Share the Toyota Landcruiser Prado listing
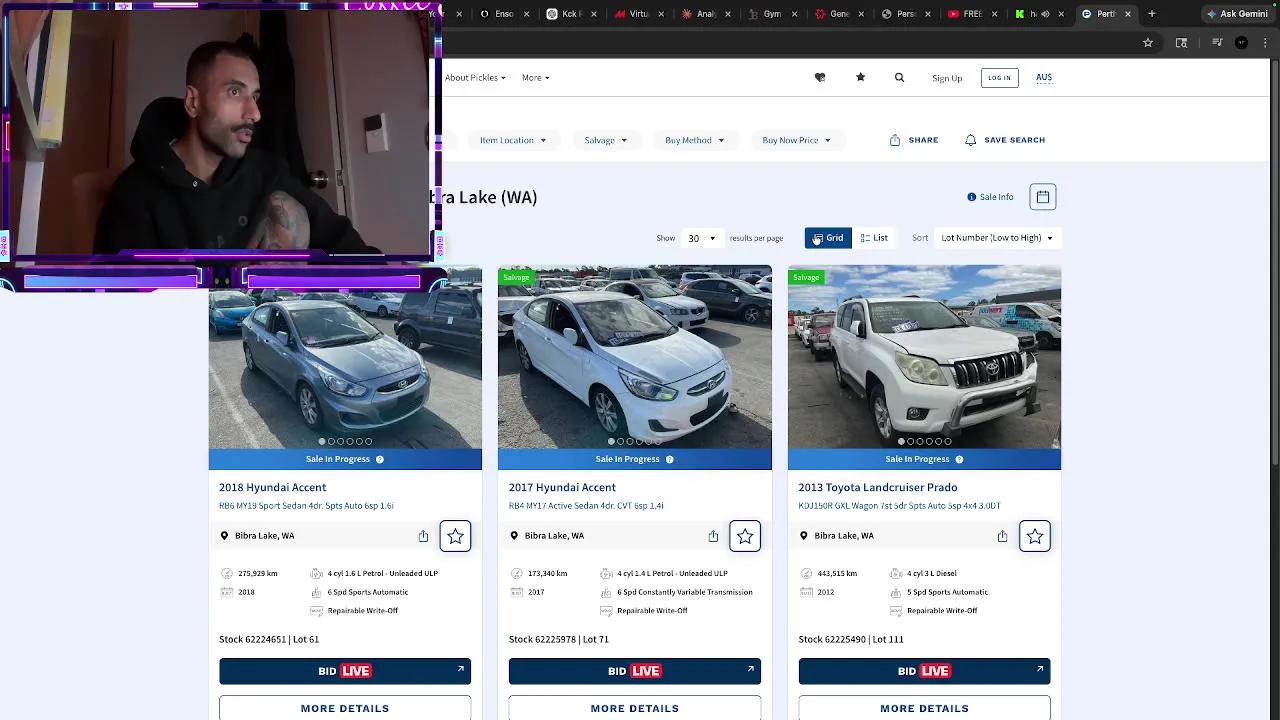1280x720 pixels. [1002, 536]
